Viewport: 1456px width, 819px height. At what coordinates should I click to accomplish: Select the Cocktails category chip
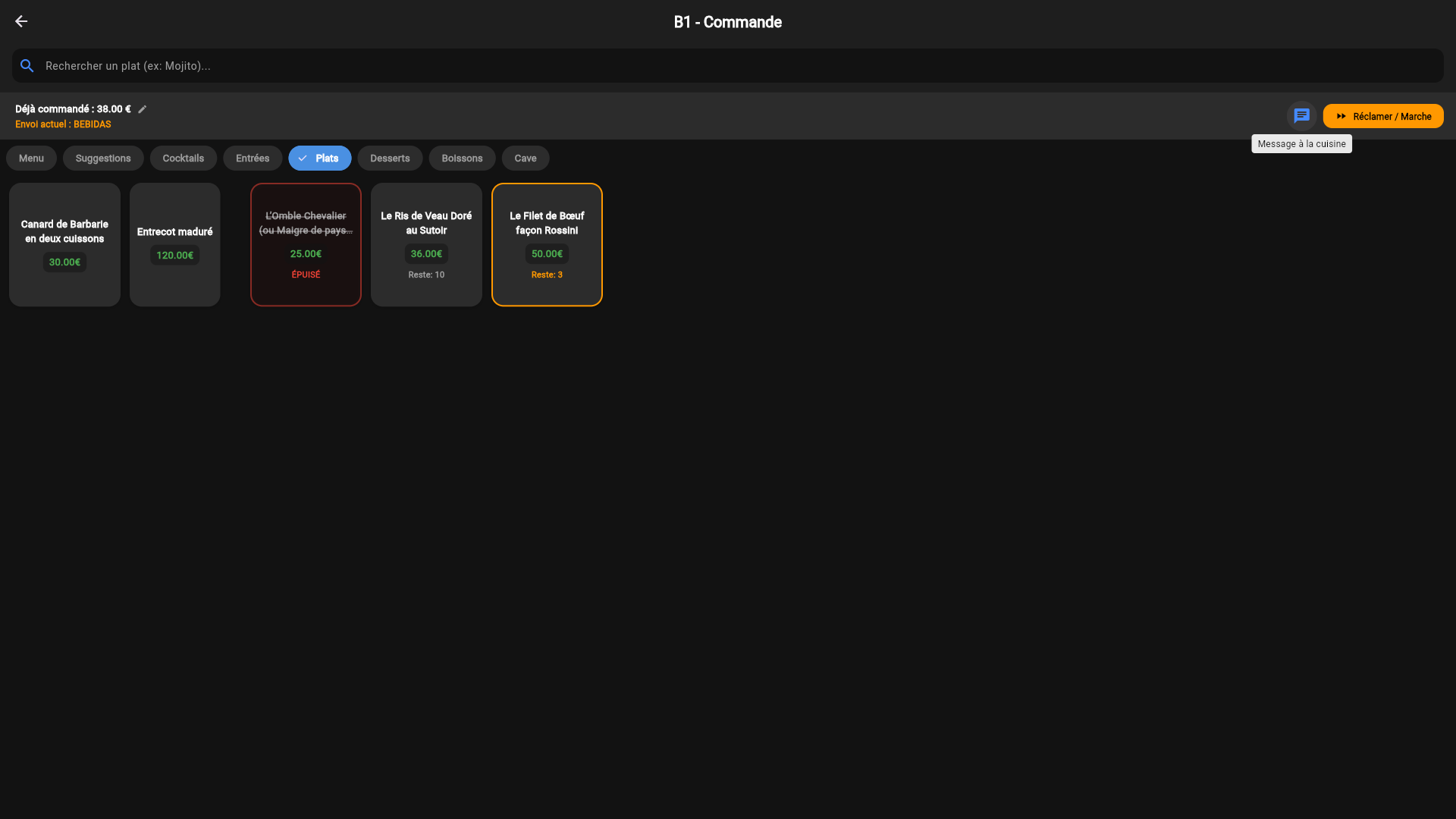184,158
